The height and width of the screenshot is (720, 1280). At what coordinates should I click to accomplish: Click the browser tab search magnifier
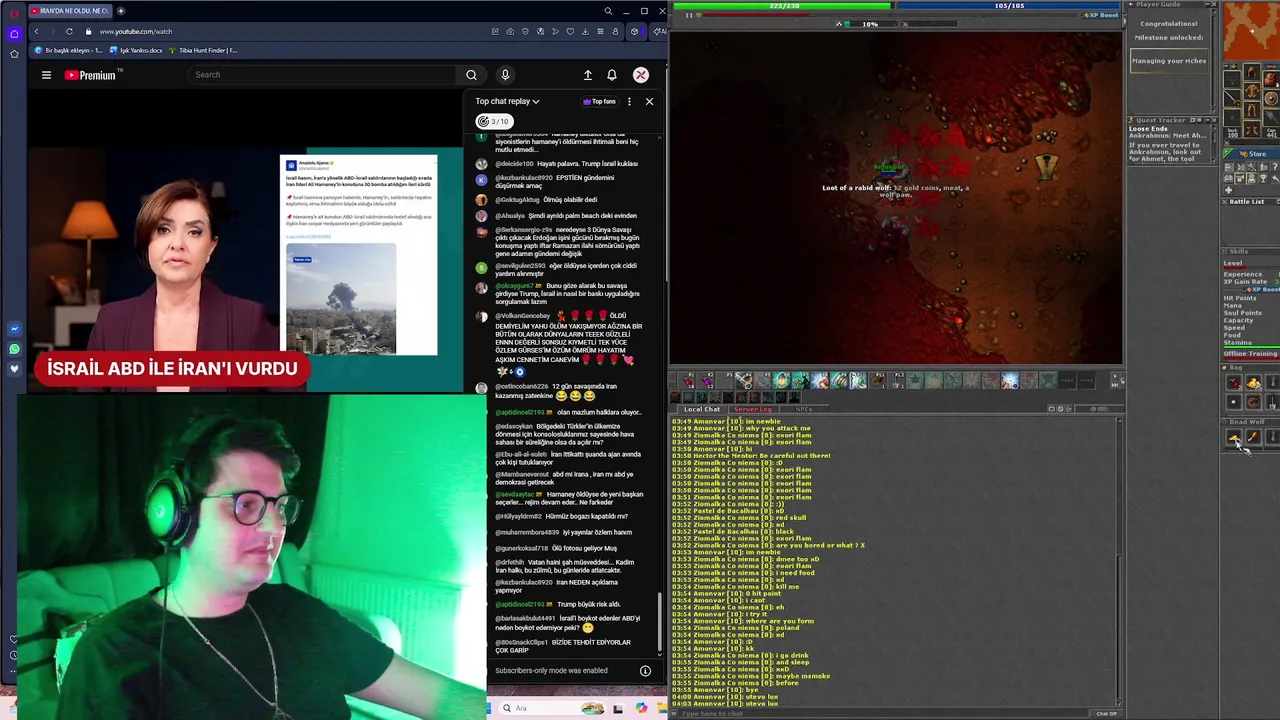608,11
